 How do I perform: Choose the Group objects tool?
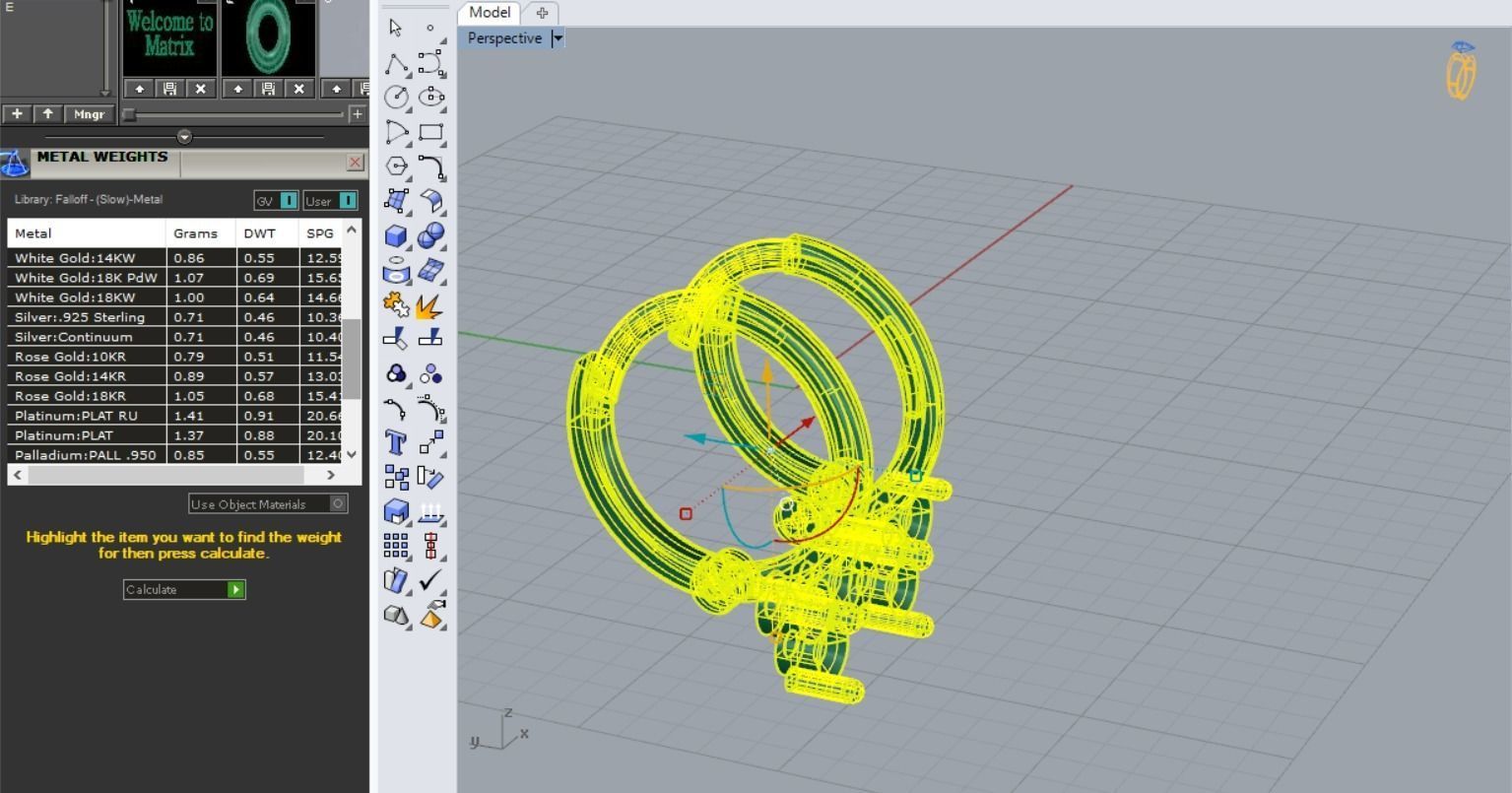[396, 374]
